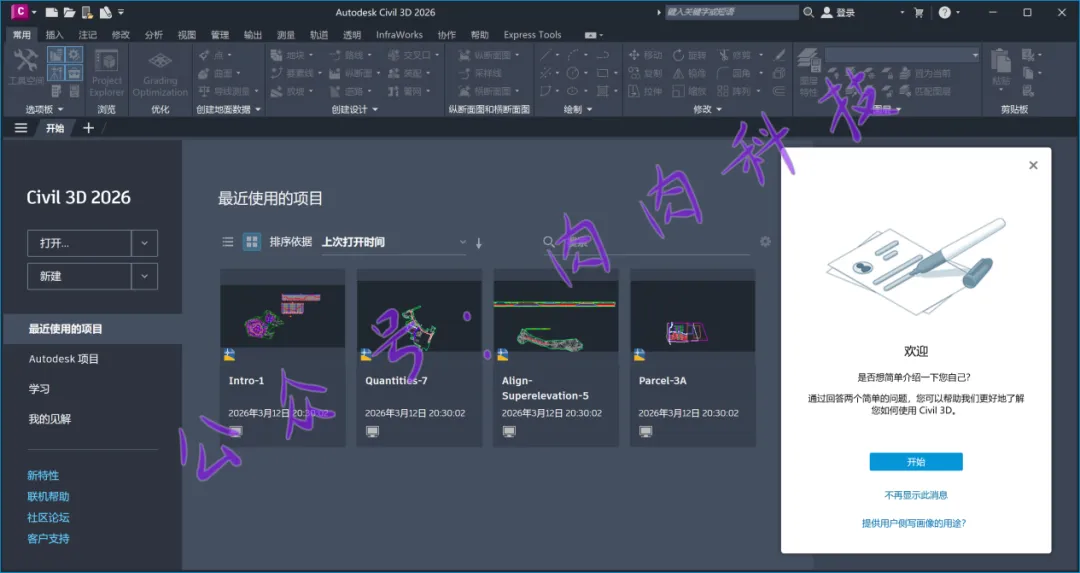Click the Project Explorer ribbon icon
This screenshot has width=1080, height=573.
[107, 61]
